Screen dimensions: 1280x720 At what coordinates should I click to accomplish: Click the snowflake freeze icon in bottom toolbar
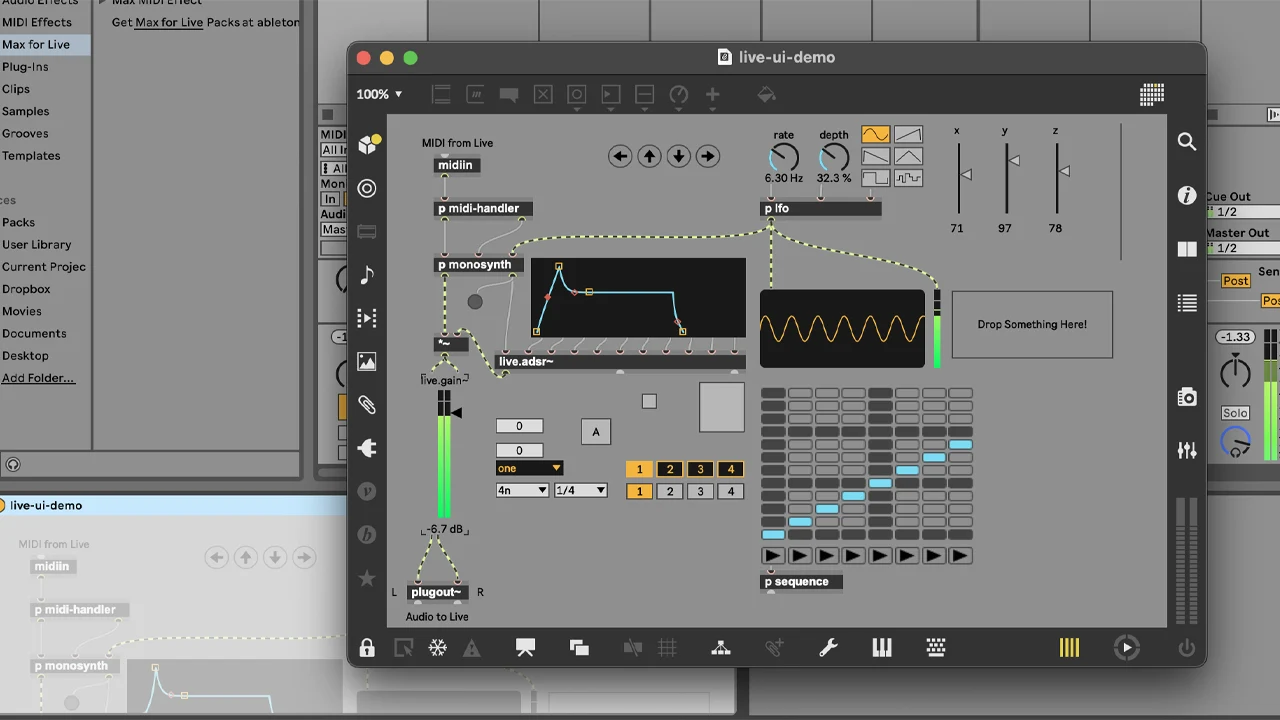438,648
